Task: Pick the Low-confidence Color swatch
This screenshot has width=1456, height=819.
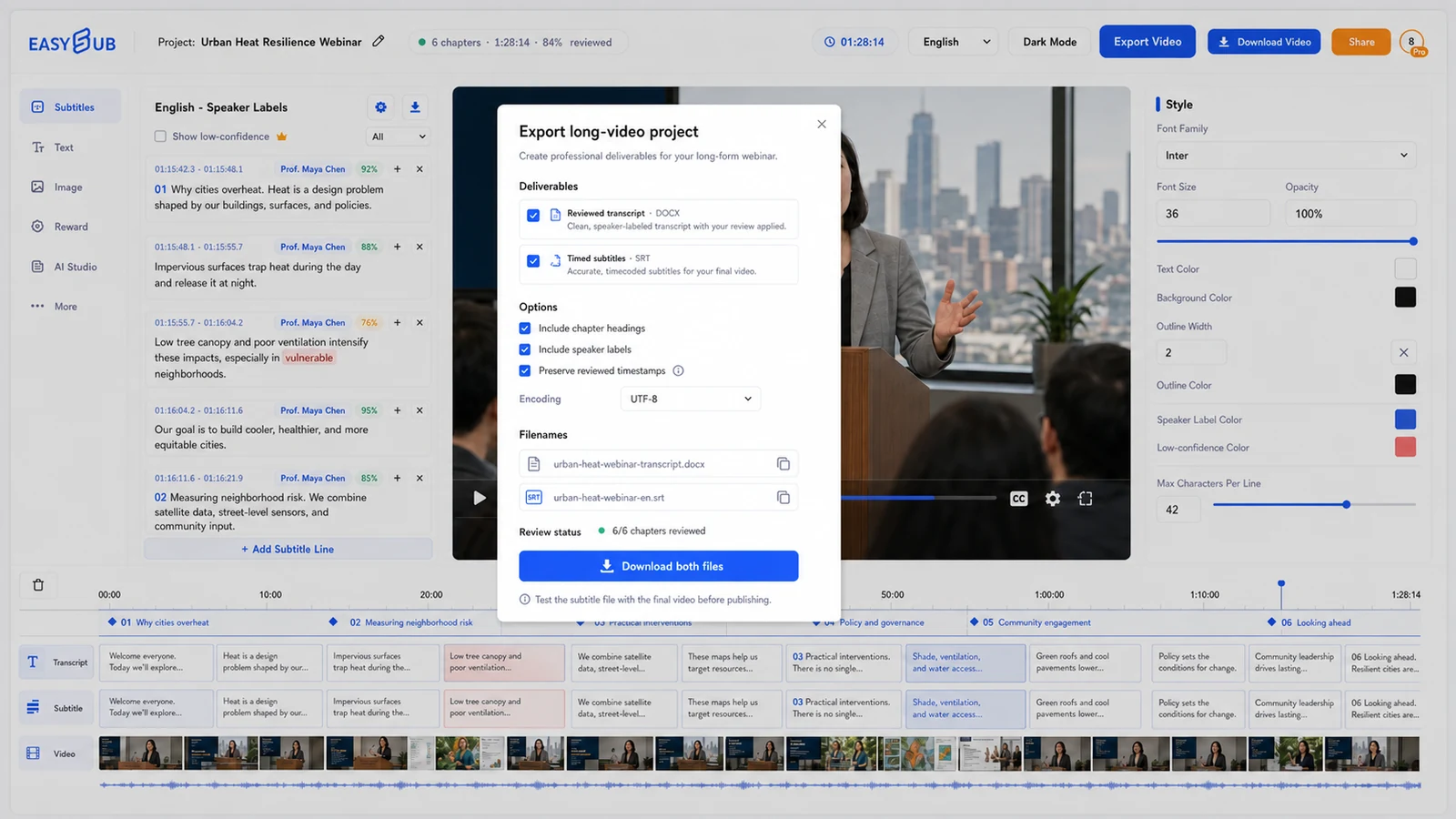Action: 1405,448
